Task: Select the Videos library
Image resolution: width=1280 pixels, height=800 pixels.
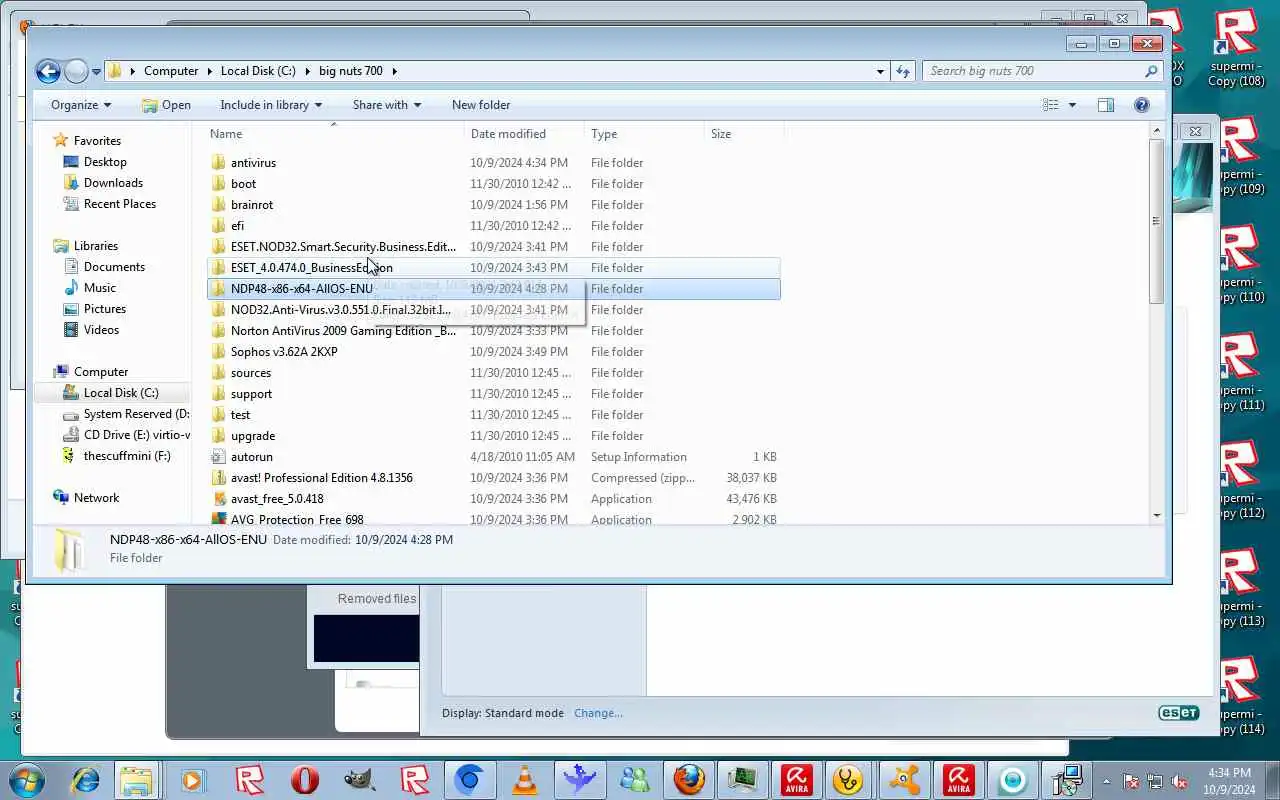Action: click(101, 330)
